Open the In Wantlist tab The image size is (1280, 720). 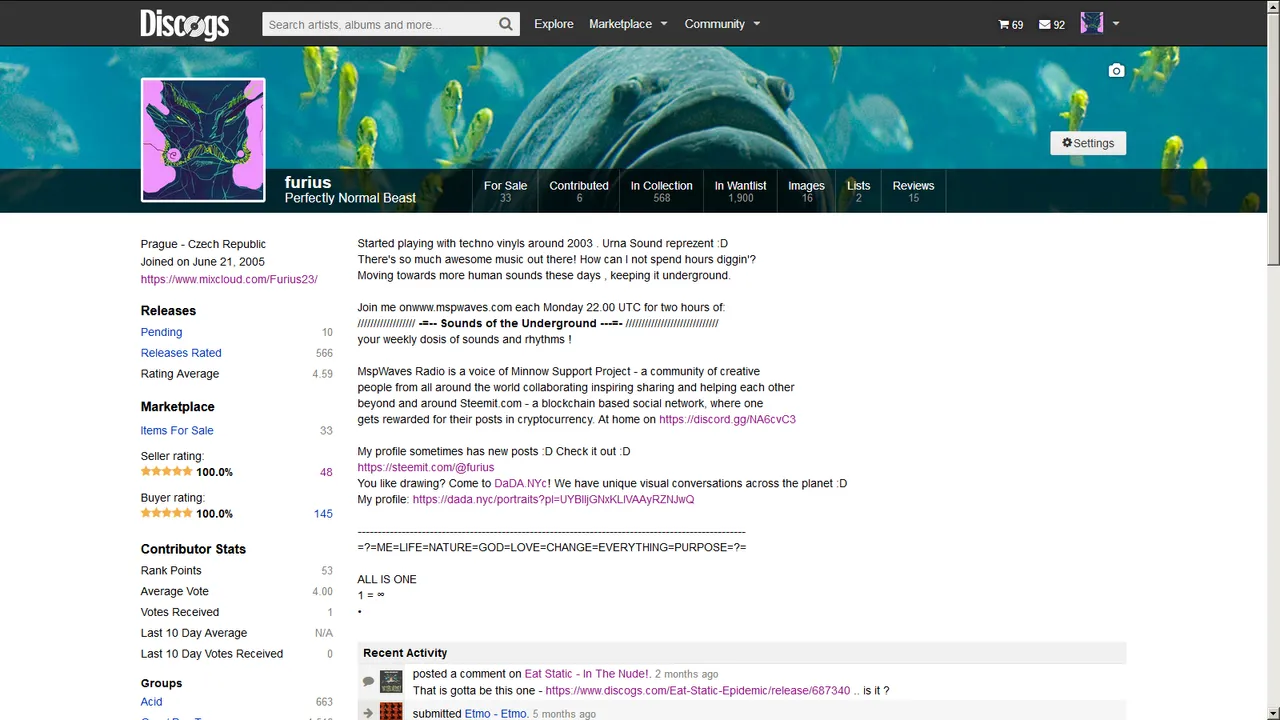pos(740,191)
